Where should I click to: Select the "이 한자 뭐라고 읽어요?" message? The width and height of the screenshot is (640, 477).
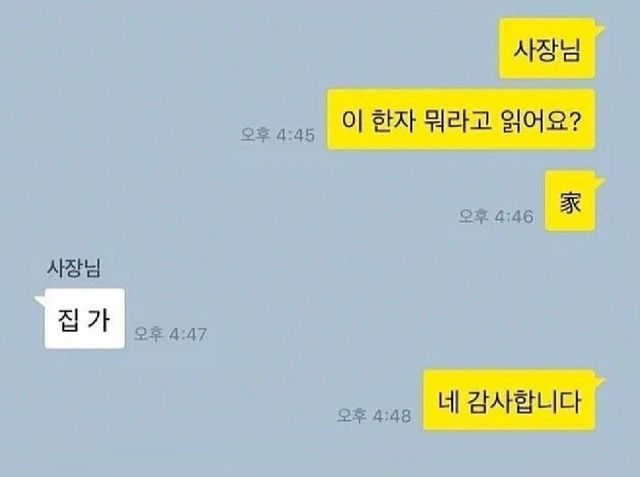(461, 119)
